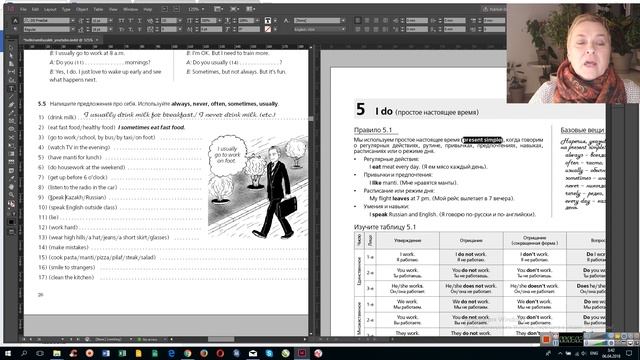This screenshot has height=360, width=640.
Task: Click the 'Правило 5.1' heading
Action: point(373,130)
